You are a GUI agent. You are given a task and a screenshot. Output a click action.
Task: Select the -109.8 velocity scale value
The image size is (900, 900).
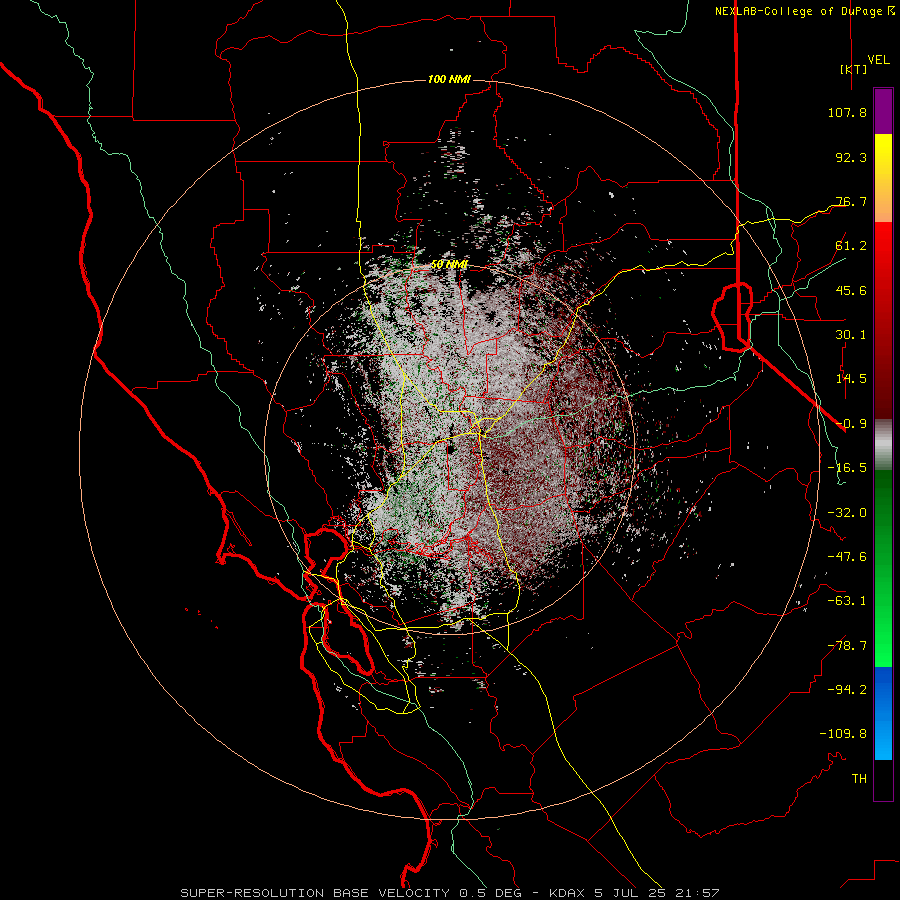[843, 734]
